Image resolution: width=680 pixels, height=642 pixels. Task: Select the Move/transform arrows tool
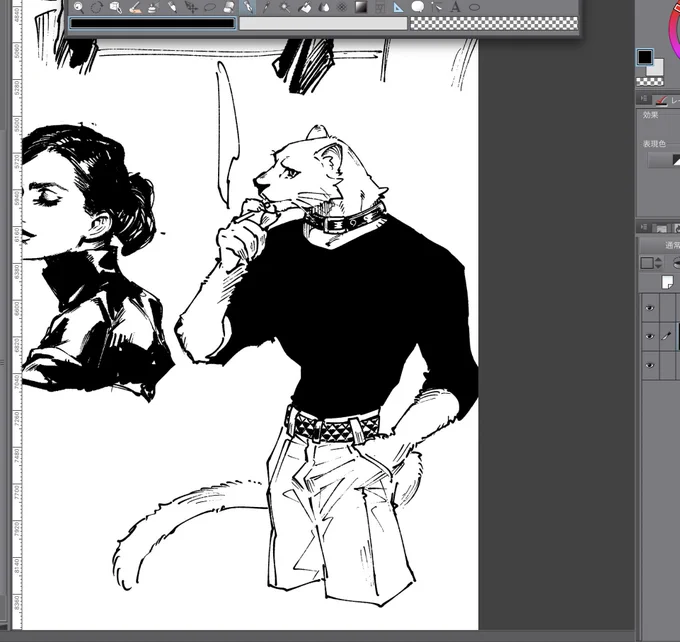coord(191,7)
